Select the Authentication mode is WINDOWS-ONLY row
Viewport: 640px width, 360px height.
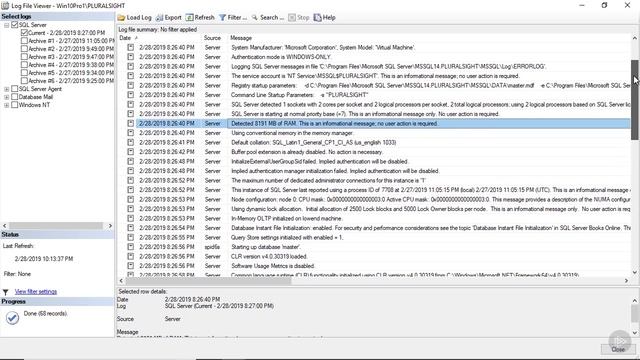coord(373,57)
